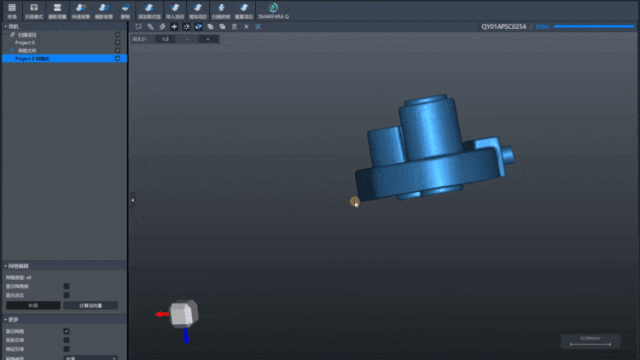Enable the second checkbox under 网格编辑

tap(66, 295)
